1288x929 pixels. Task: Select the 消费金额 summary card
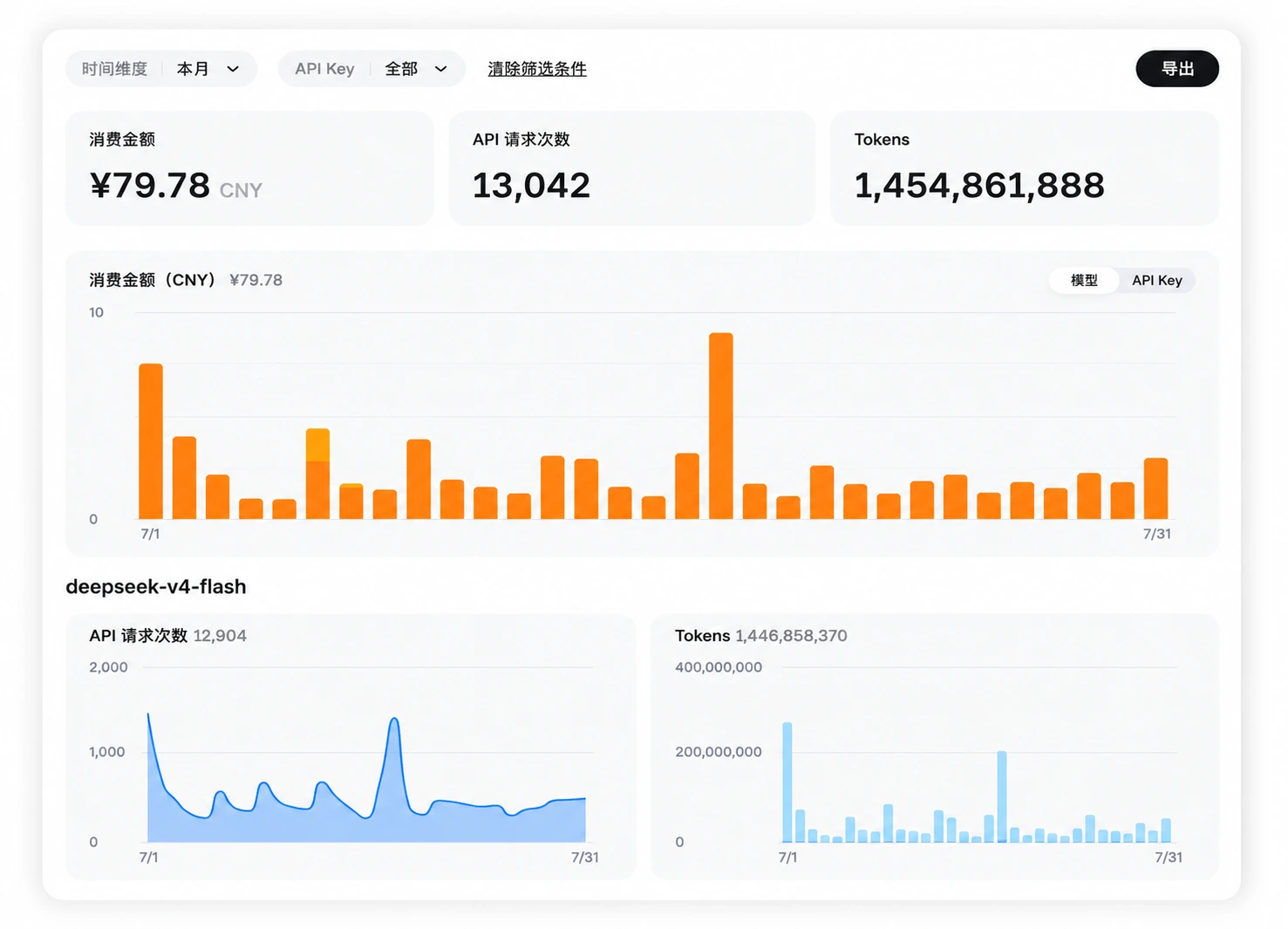pyautogui.click(x=249, y=168)
